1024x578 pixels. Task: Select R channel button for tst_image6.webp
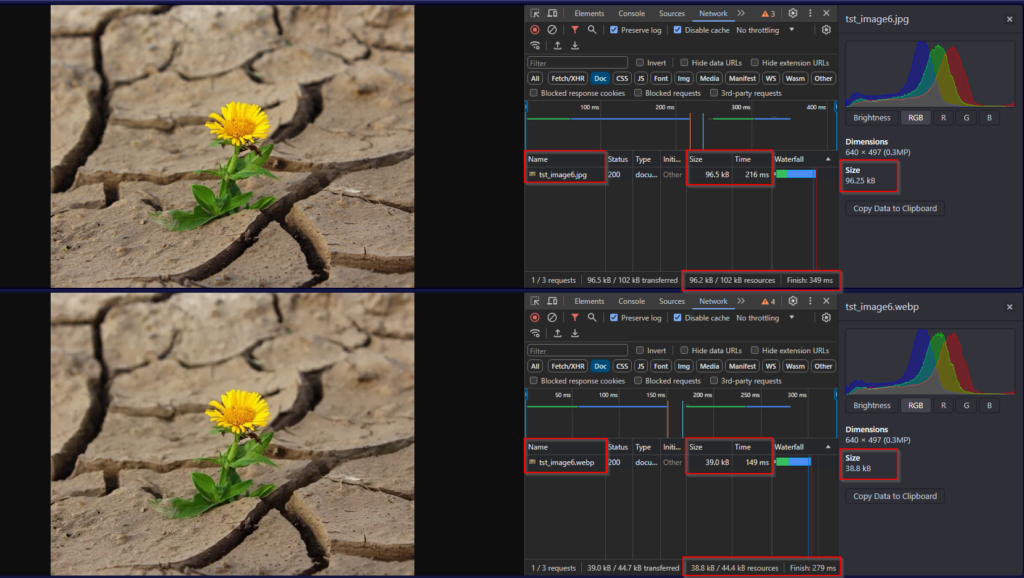(943, 406)
